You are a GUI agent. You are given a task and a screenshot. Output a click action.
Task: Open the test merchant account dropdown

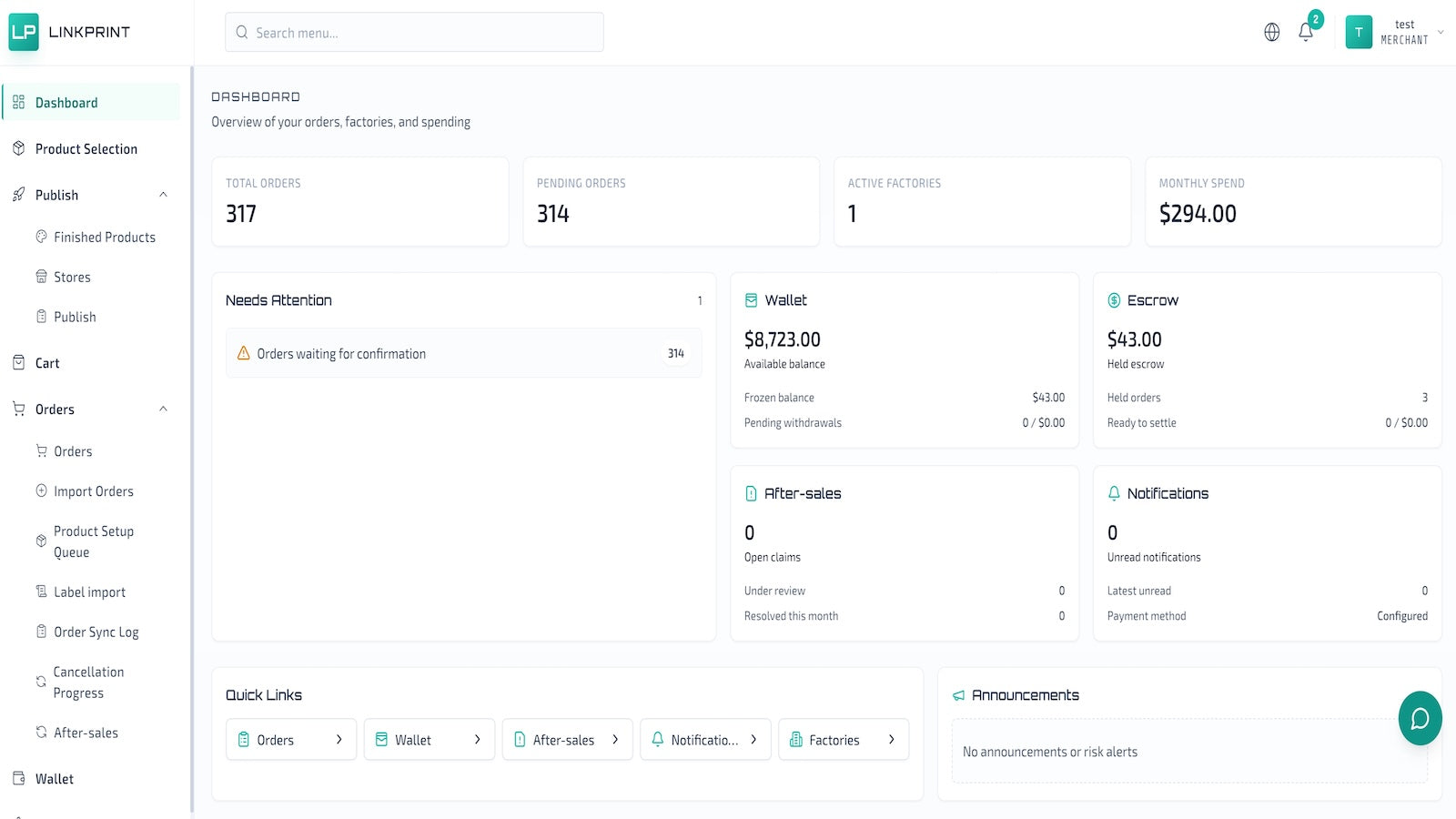point(1395,32)
